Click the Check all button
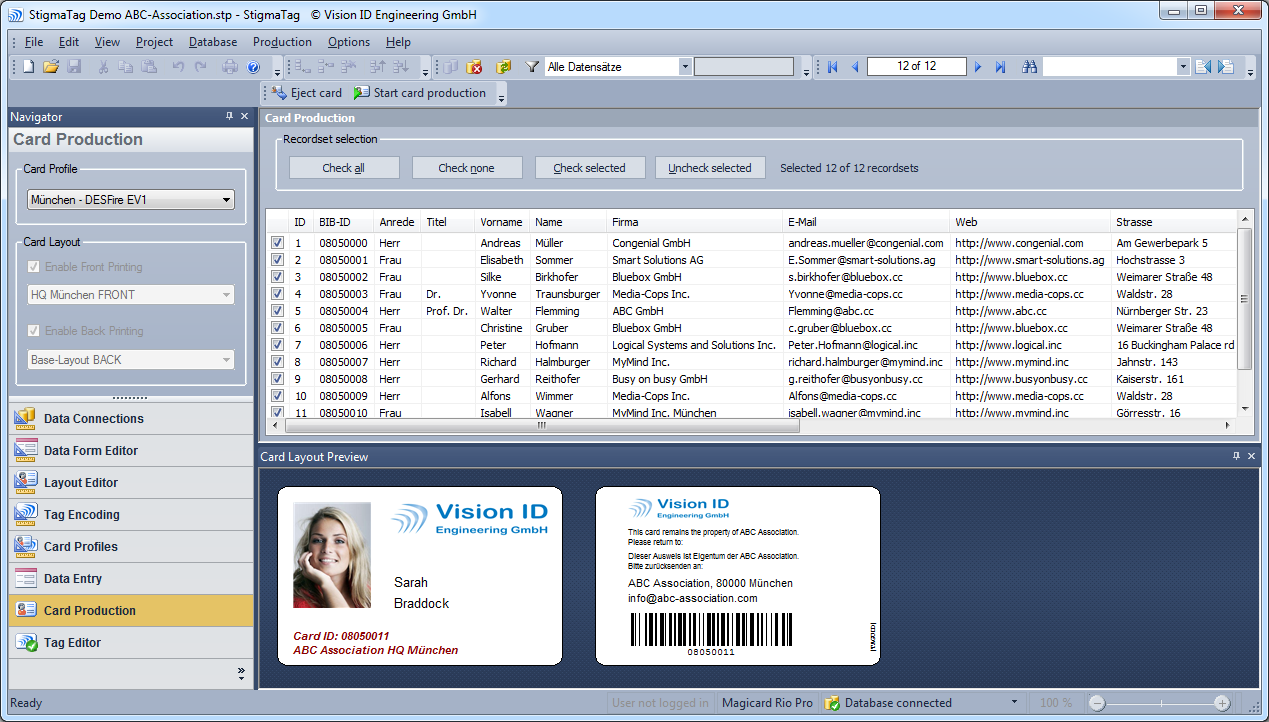Viewport: 1269px width, 722px height. [x=344, y=168]
